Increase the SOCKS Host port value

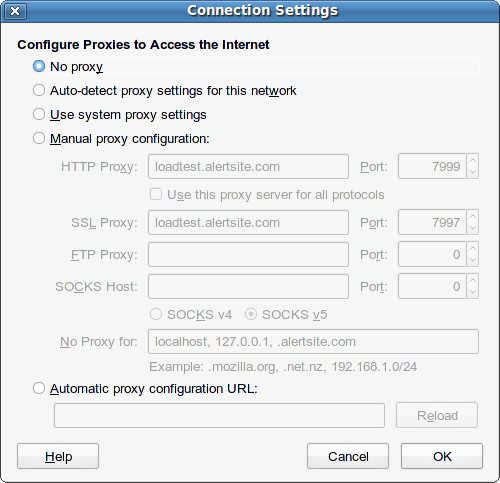472,280
